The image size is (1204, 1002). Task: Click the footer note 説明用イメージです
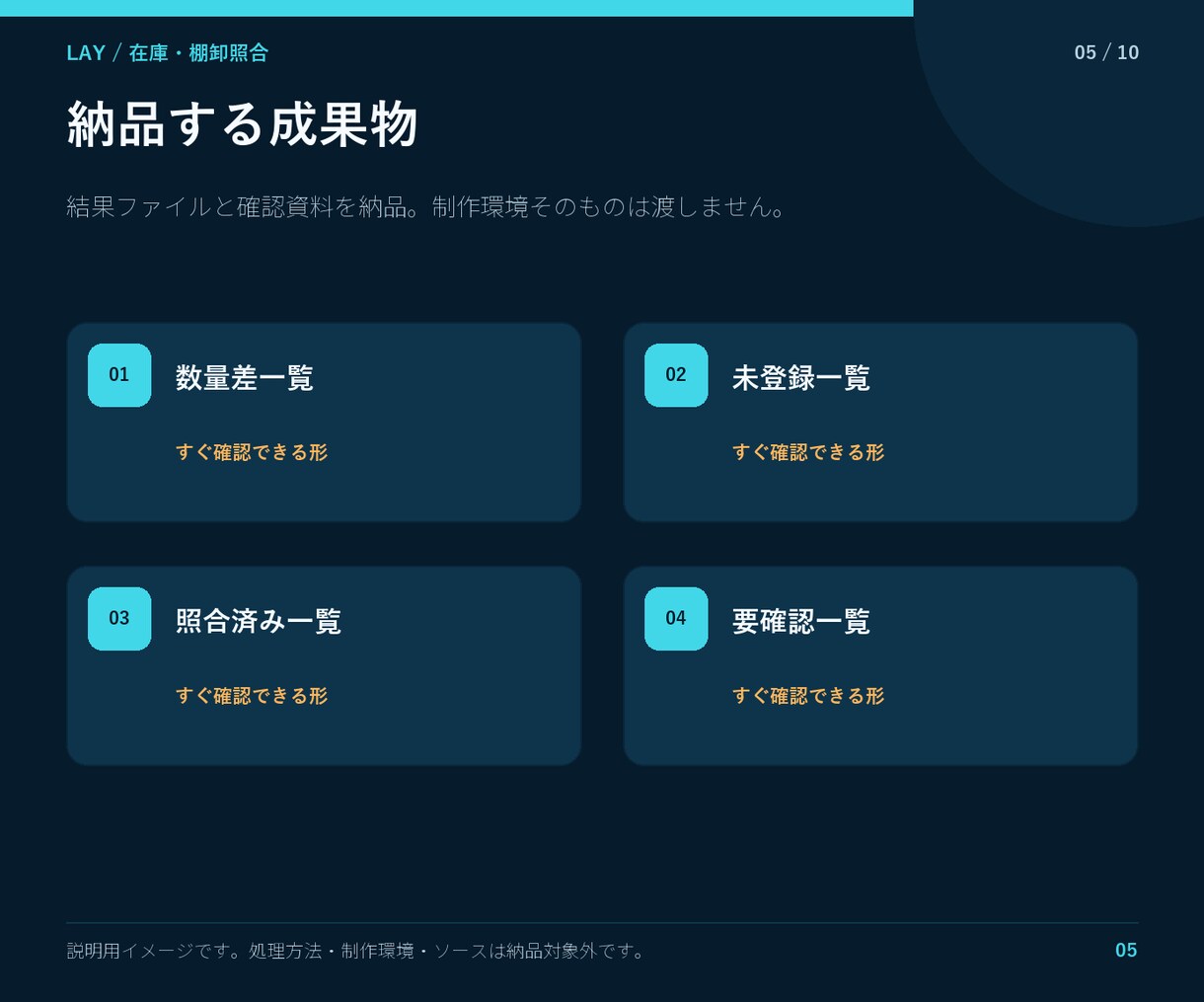(356, 951)
